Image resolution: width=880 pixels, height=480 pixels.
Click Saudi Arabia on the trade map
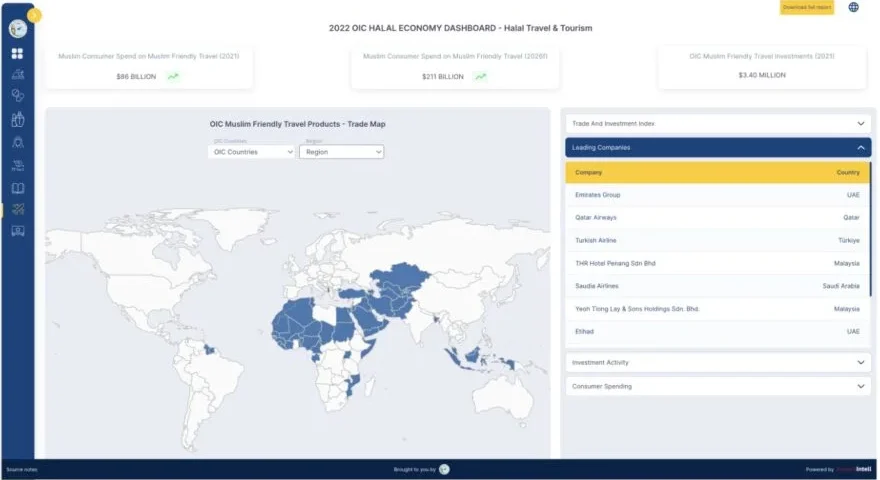[x=366, y=318]
